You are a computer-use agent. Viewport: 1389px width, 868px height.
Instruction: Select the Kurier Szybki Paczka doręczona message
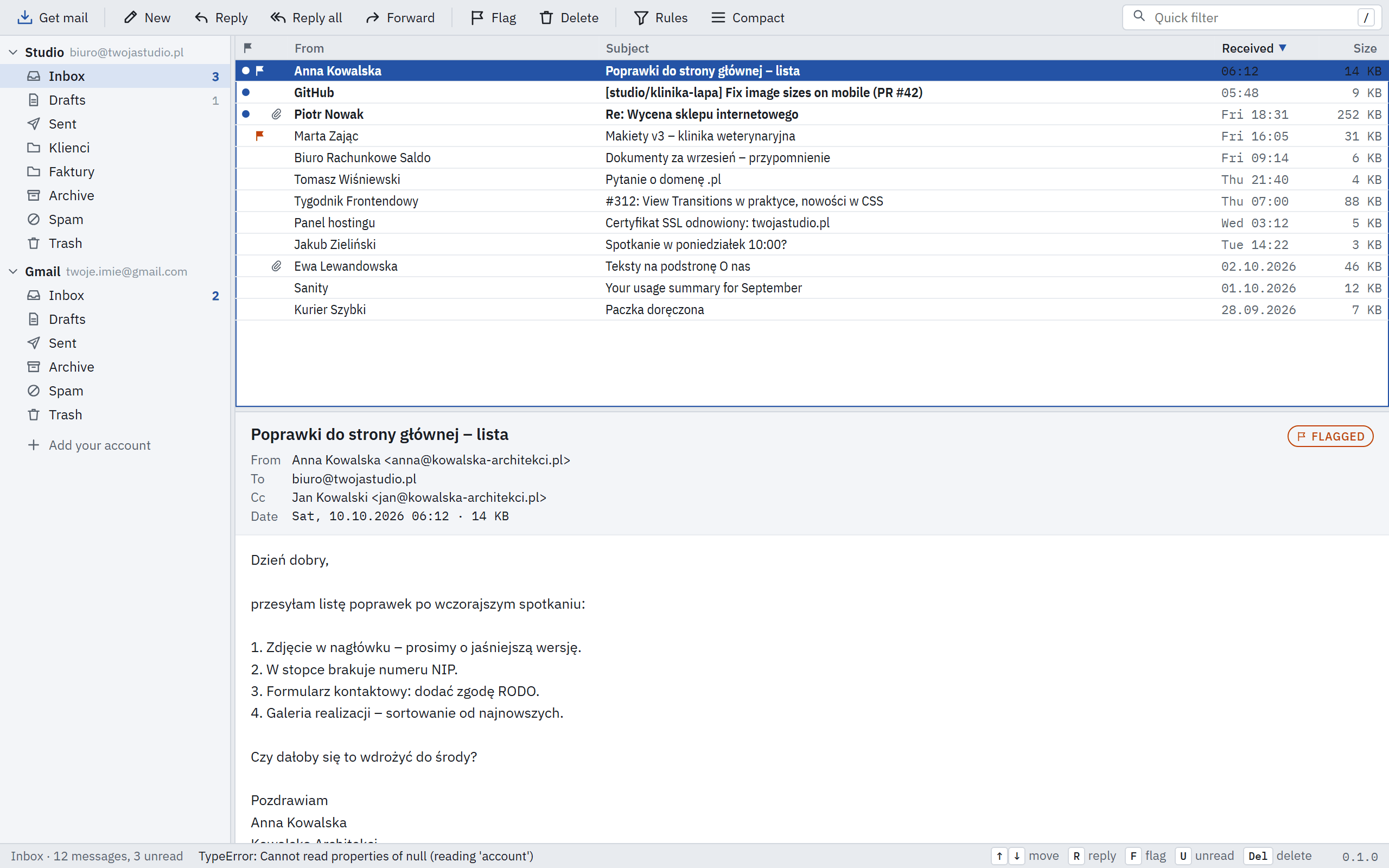(x=812, y=309)
